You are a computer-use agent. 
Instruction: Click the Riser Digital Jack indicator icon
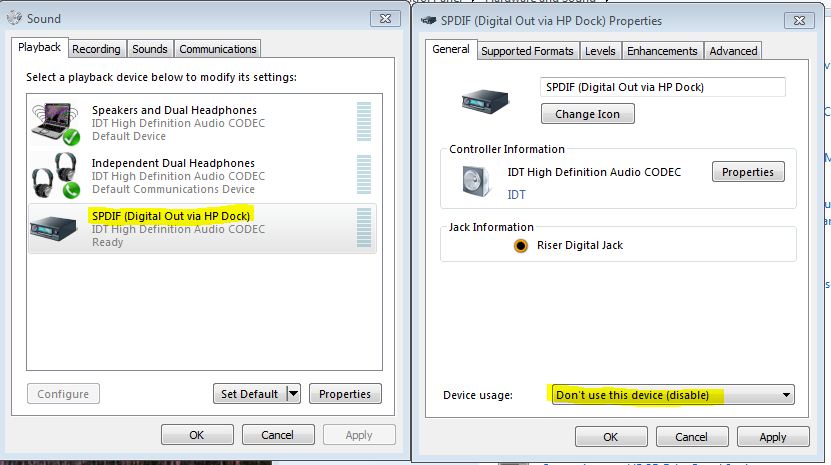coord(521,245)
